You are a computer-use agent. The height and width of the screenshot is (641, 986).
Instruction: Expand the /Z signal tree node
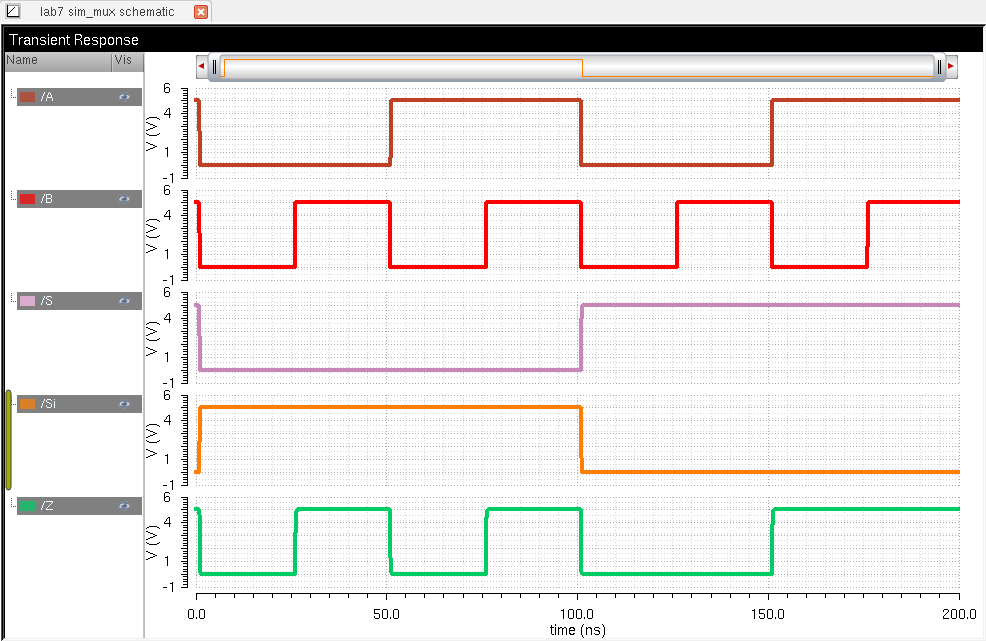tap(12, 505)
